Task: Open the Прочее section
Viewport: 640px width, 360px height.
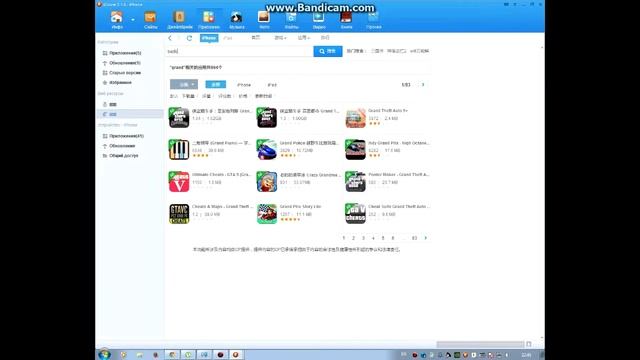Action: pyautogui.click(x=373, y=20)
